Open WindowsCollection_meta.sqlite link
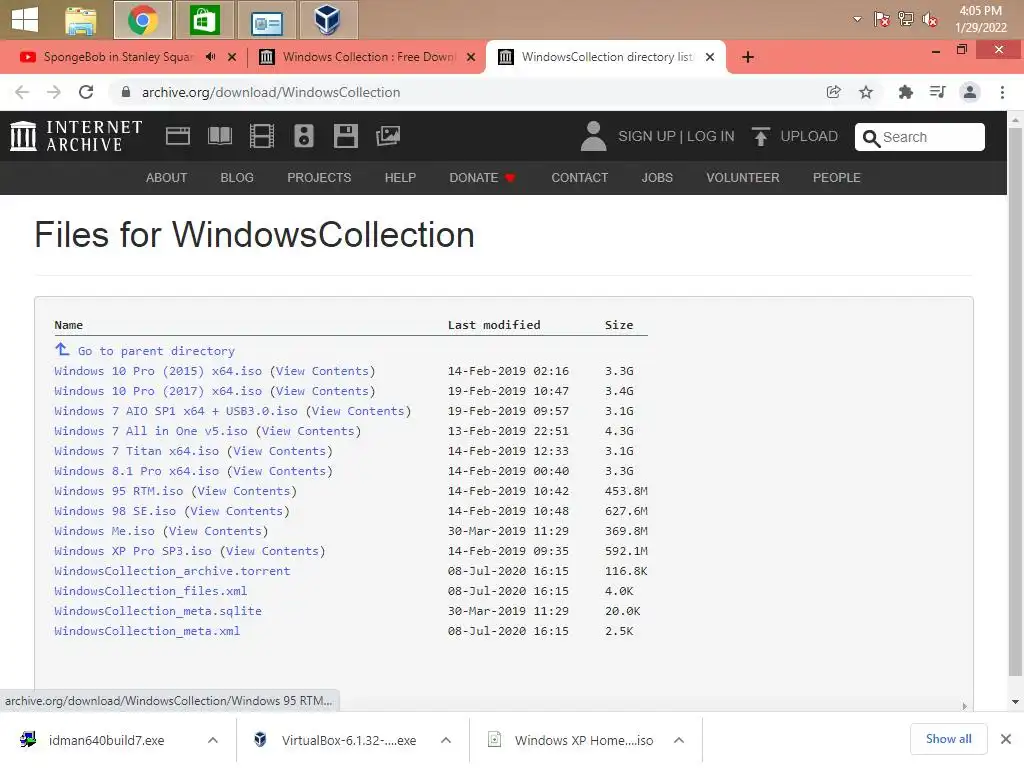The image size is (1024, 768). coord(158,611)
